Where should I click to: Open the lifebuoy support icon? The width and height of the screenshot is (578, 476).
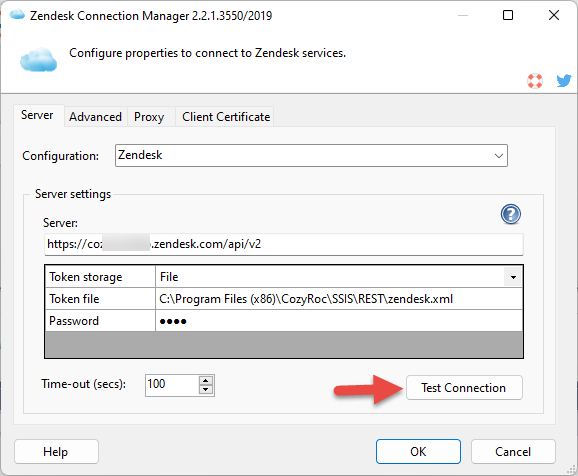pyautogui.click(x=535, y=81)
